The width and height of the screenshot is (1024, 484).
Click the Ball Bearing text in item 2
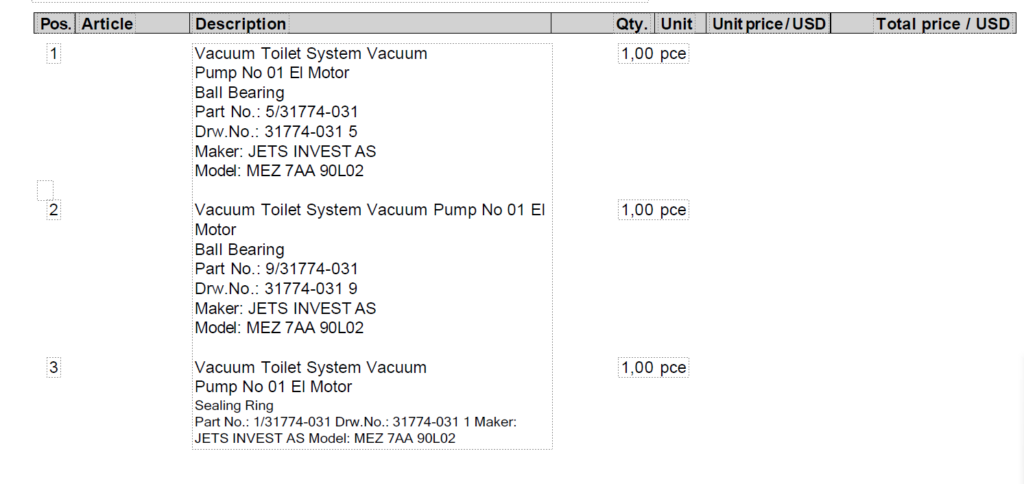tap(239, 250)
